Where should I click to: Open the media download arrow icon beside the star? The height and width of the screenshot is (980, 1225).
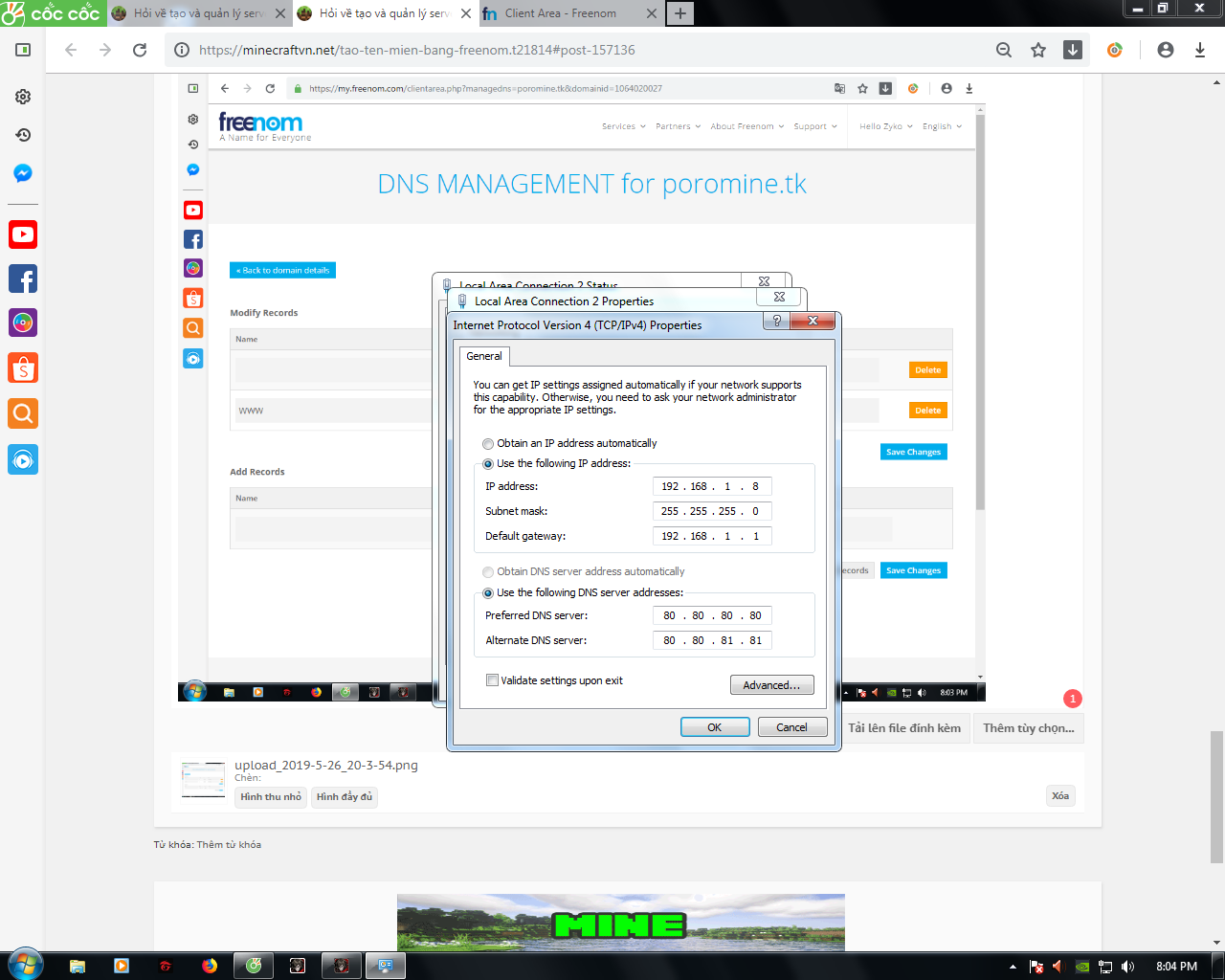(x=1073, y=50)
